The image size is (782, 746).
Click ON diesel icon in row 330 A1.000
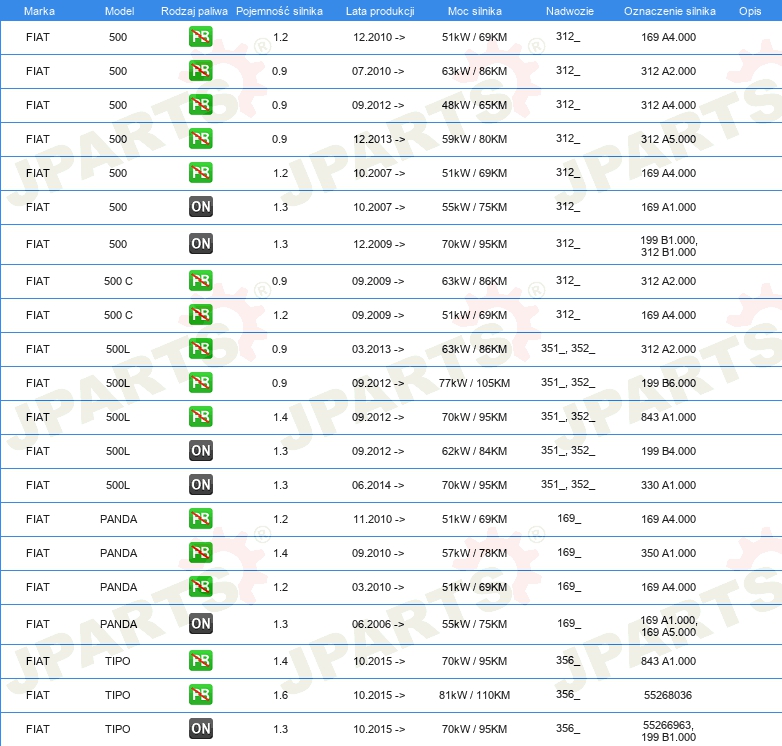tap(200, 484)
